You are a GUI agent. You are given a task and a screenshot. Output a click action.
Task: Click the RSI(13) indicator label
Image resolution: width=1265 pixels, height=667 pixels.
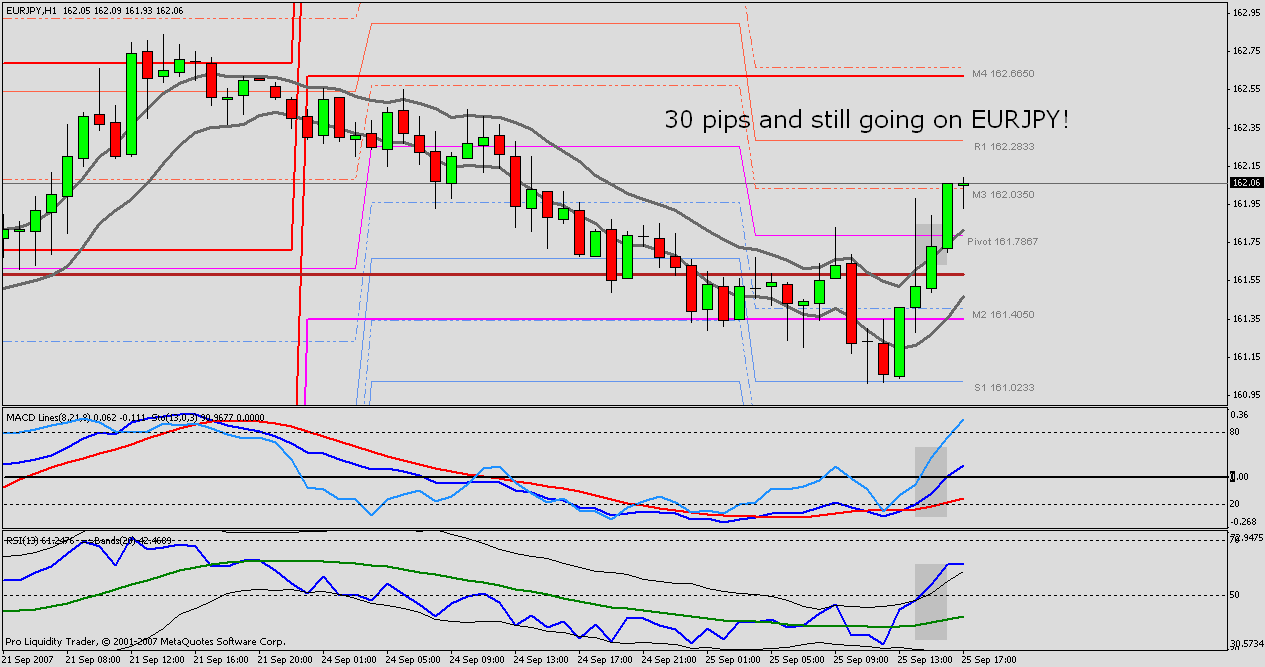(24, 540)
